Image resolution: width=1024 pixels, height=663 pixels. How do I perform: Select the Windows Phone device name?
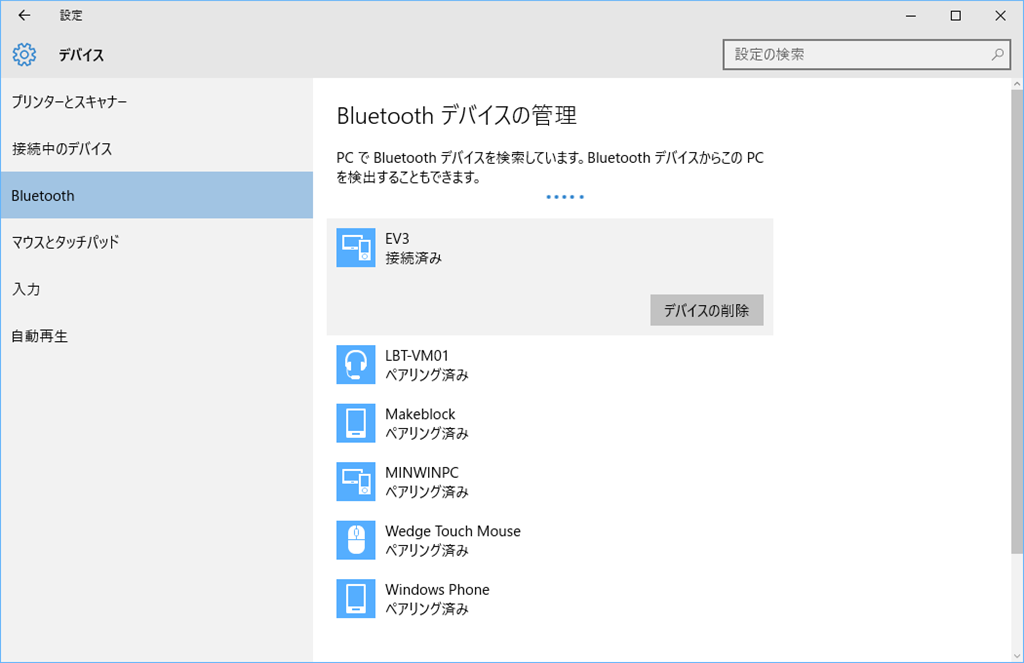(x=437, y=589)
